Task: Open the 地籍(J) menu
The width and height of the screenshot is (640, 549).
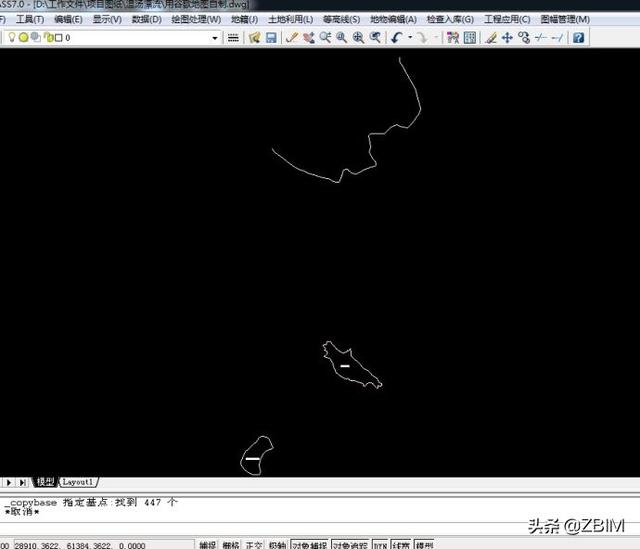Action: pyautogui.click(x=244, y=19)
